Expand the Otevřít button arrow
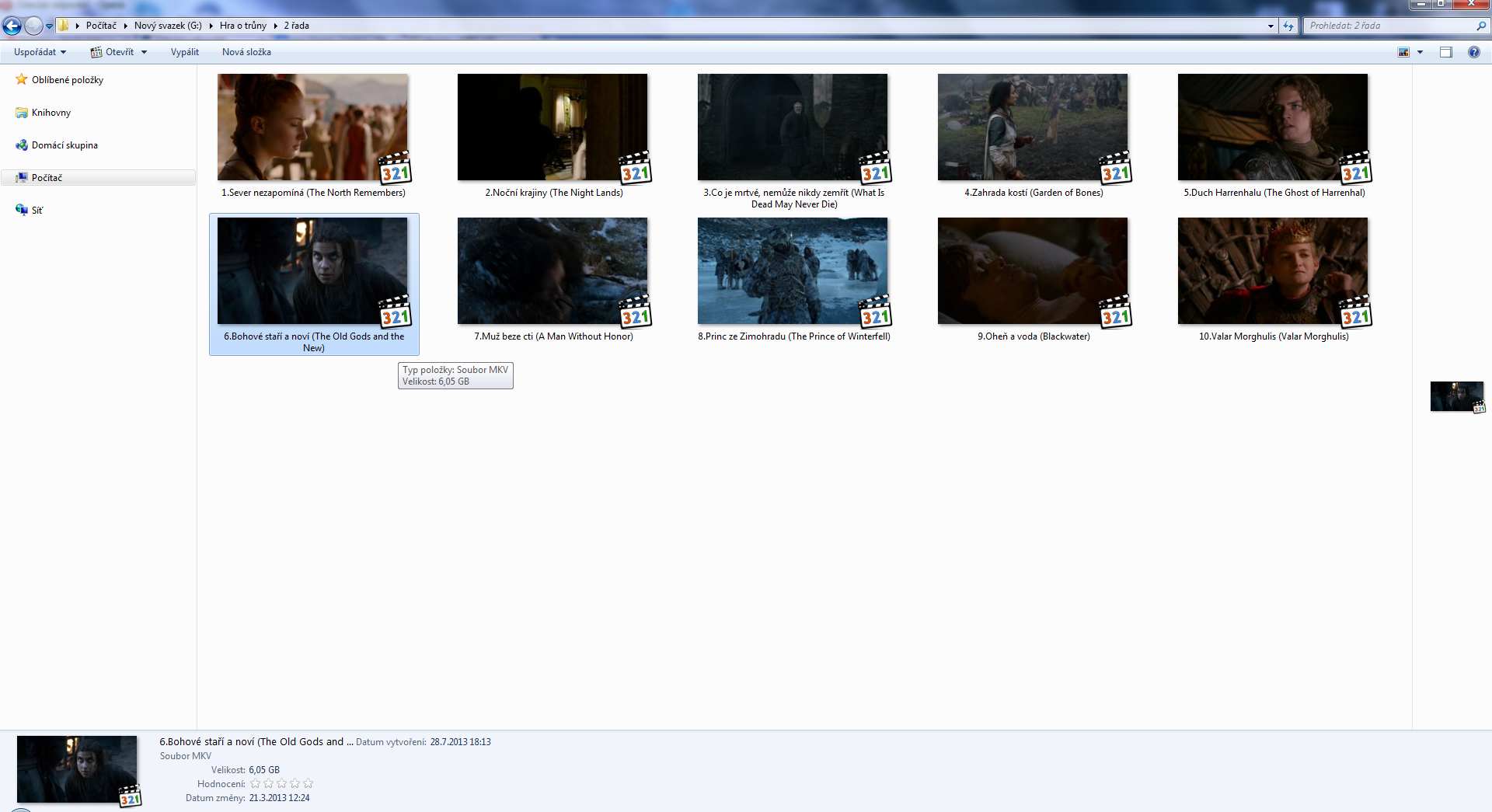 tap(144, 52)
